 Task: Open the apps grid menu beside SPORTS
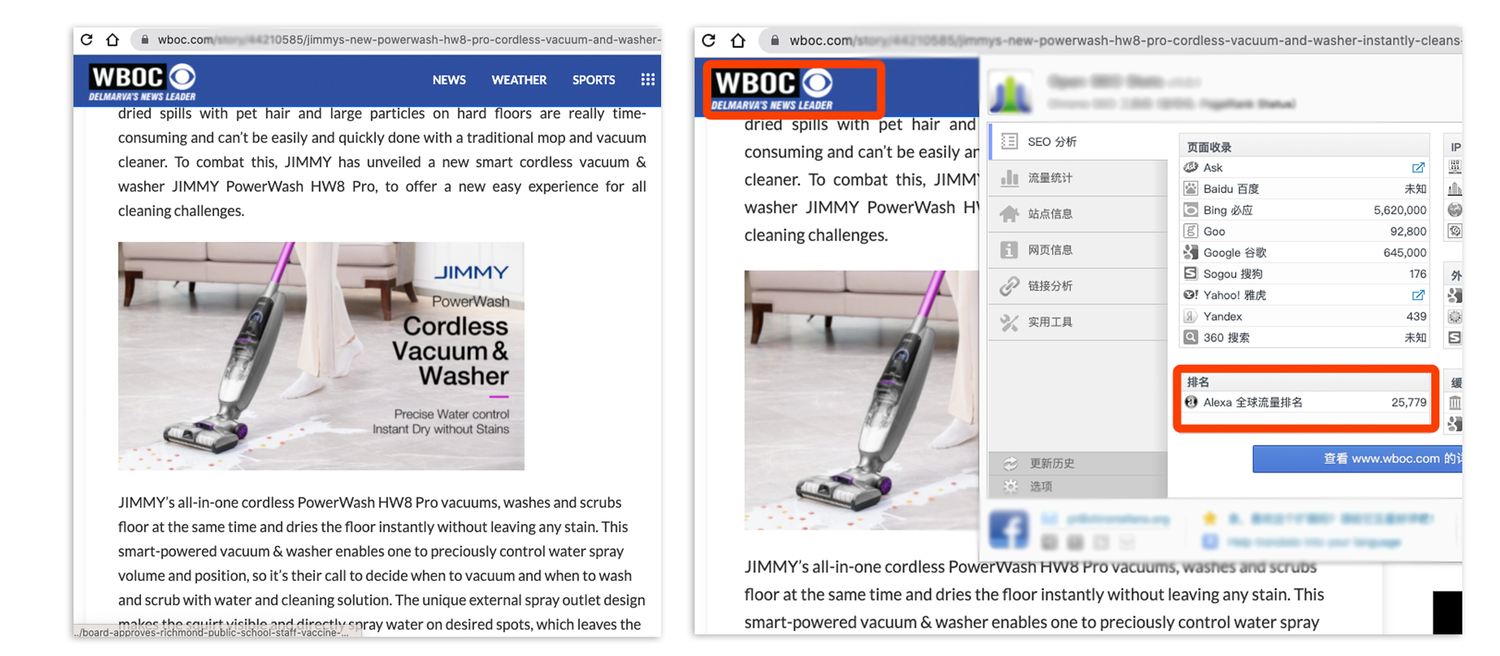(x=648, y=80)
